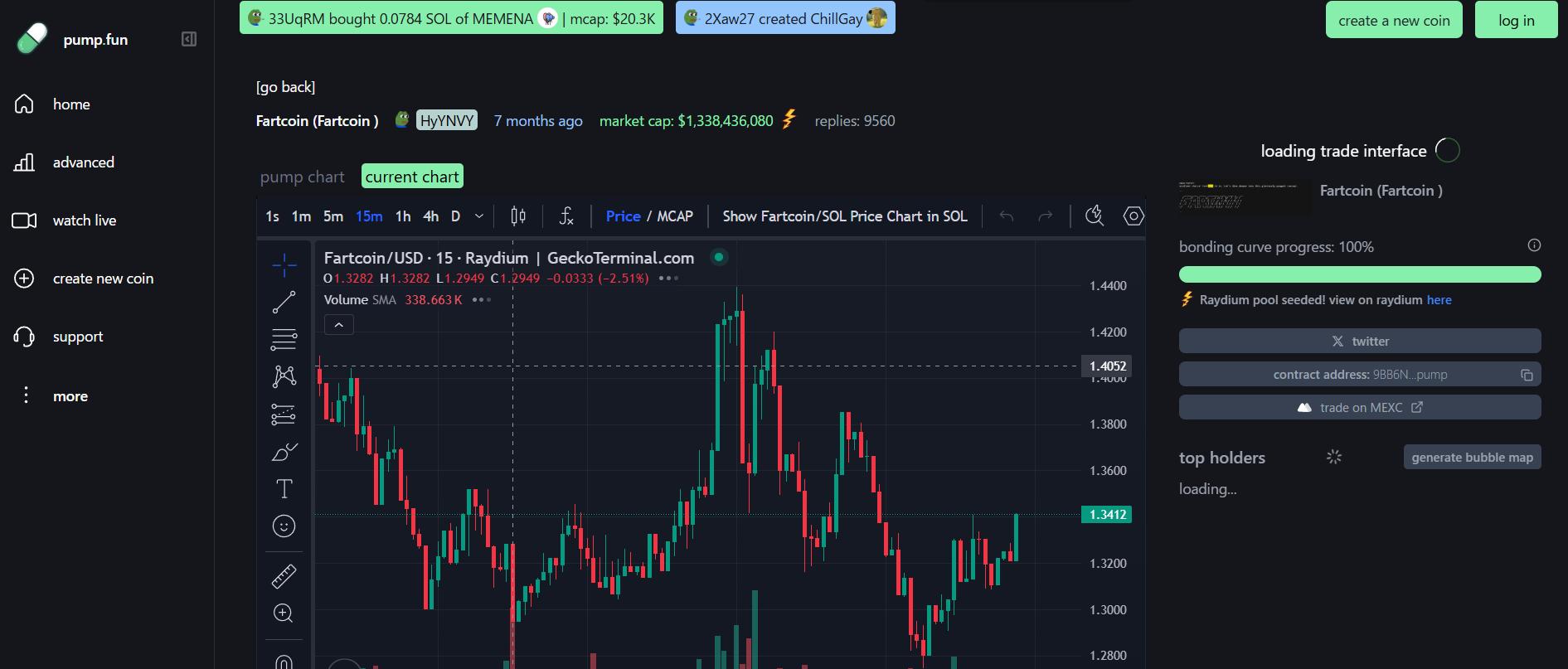Set timeframe to 1s
Viewport: 1568px width, 669px height.
(x=273, y=216)
